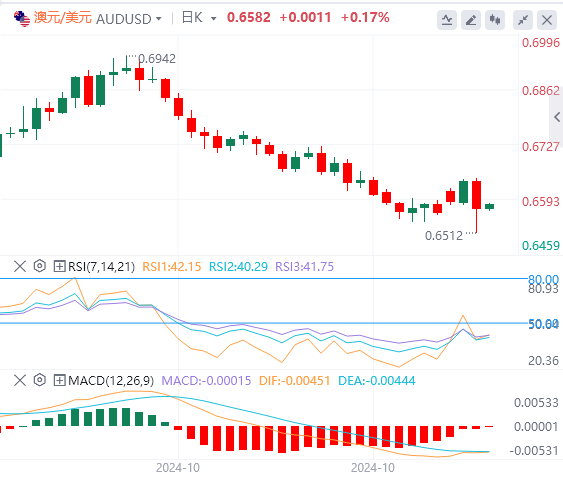Select the pencil drawing tool icon
Screen dimensions: 563x481
471,20
